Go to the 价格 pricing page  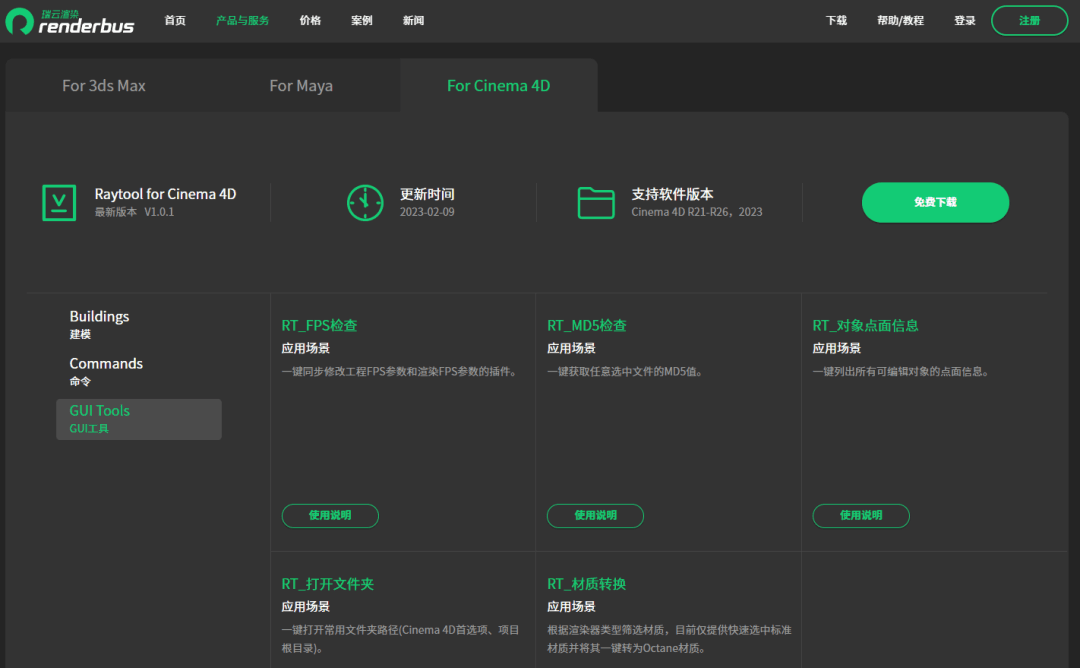tap(310, 21)
